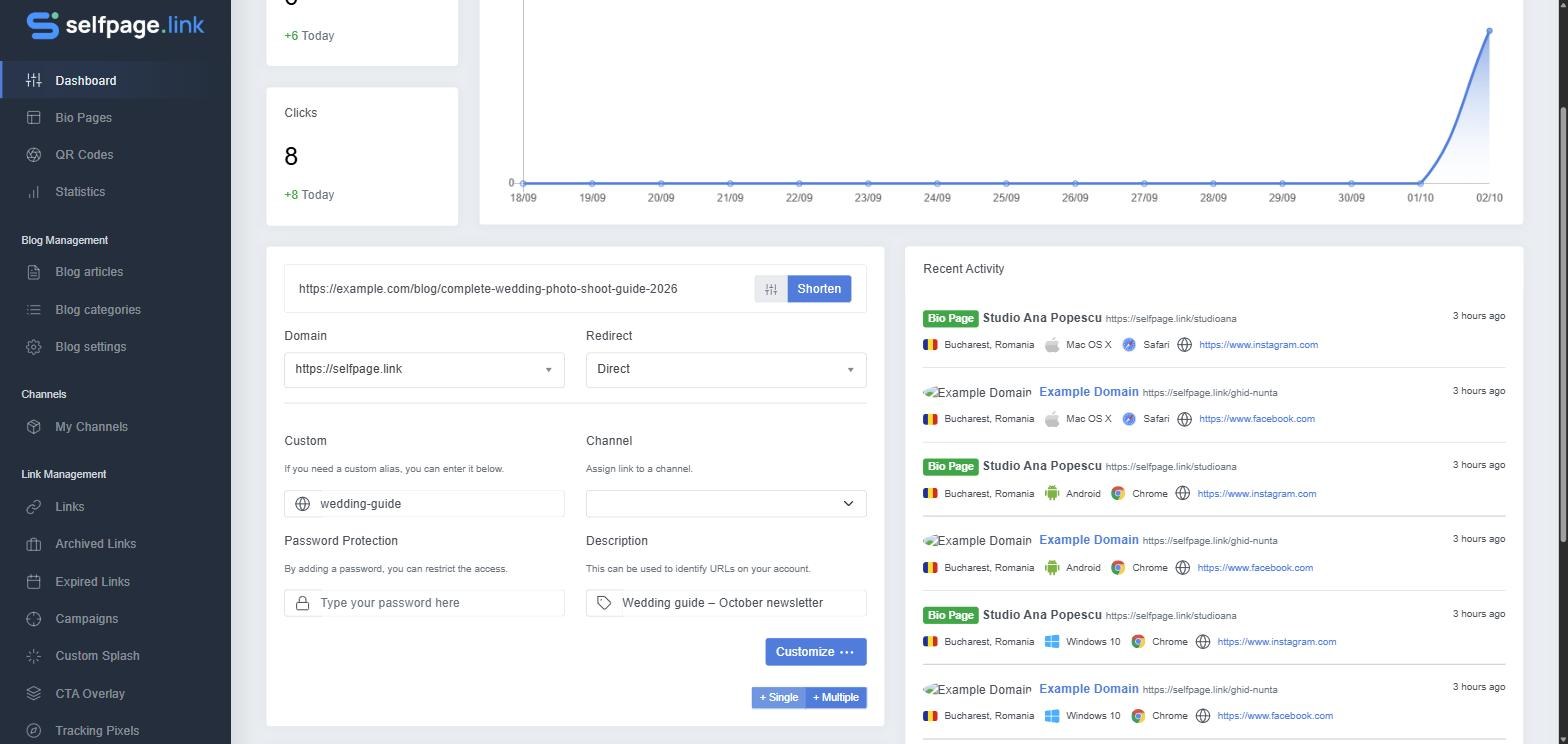Focus the long URL input field

(522, 289)
